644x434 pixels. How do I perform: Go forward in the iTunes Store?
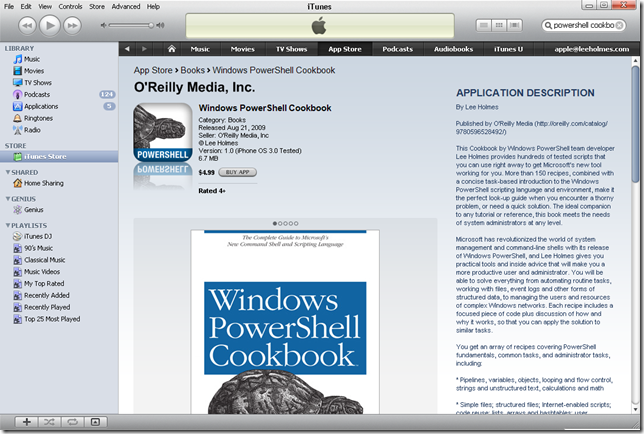[x=144, y=49]
